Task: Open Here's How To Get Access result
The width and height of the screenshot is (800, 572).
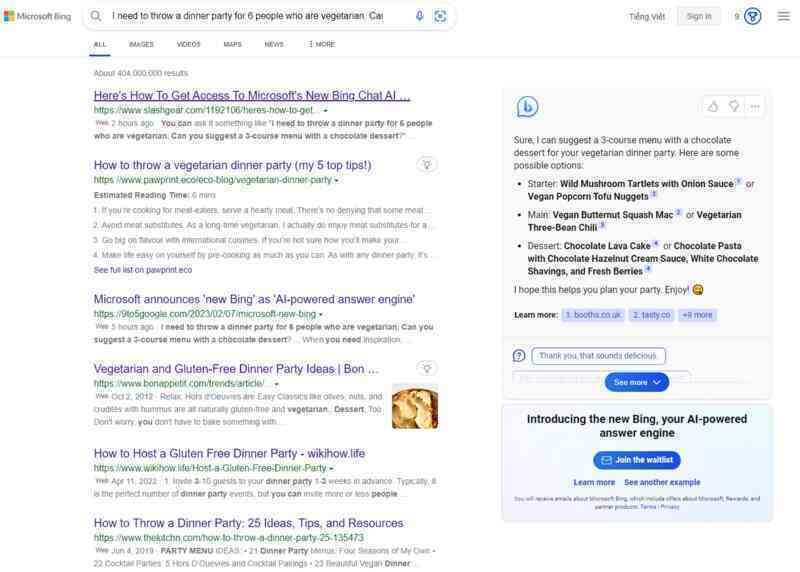Action: (252, 95)
